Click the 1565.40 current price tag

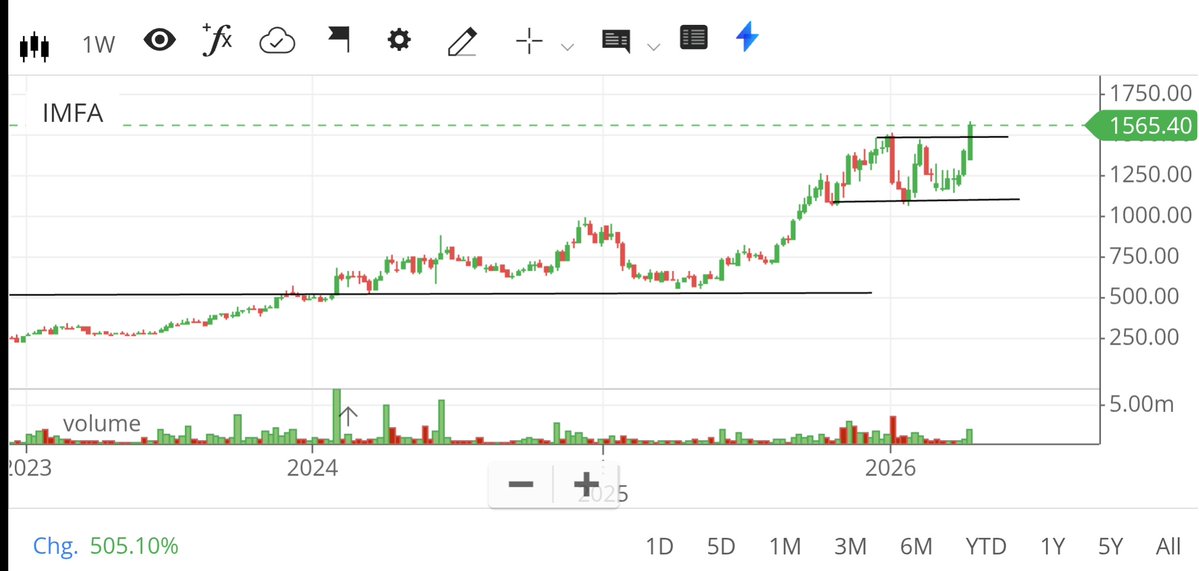1142,125
